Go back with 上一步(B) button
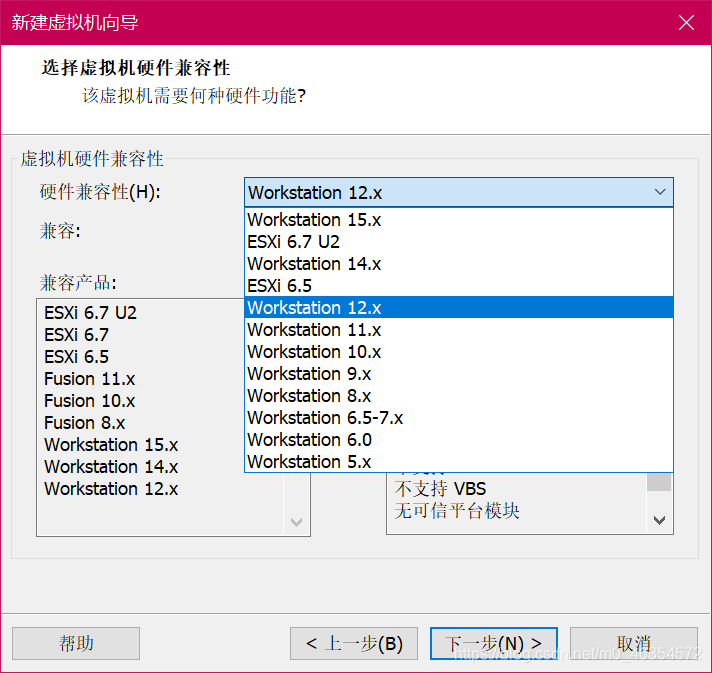 coord(354,643)
